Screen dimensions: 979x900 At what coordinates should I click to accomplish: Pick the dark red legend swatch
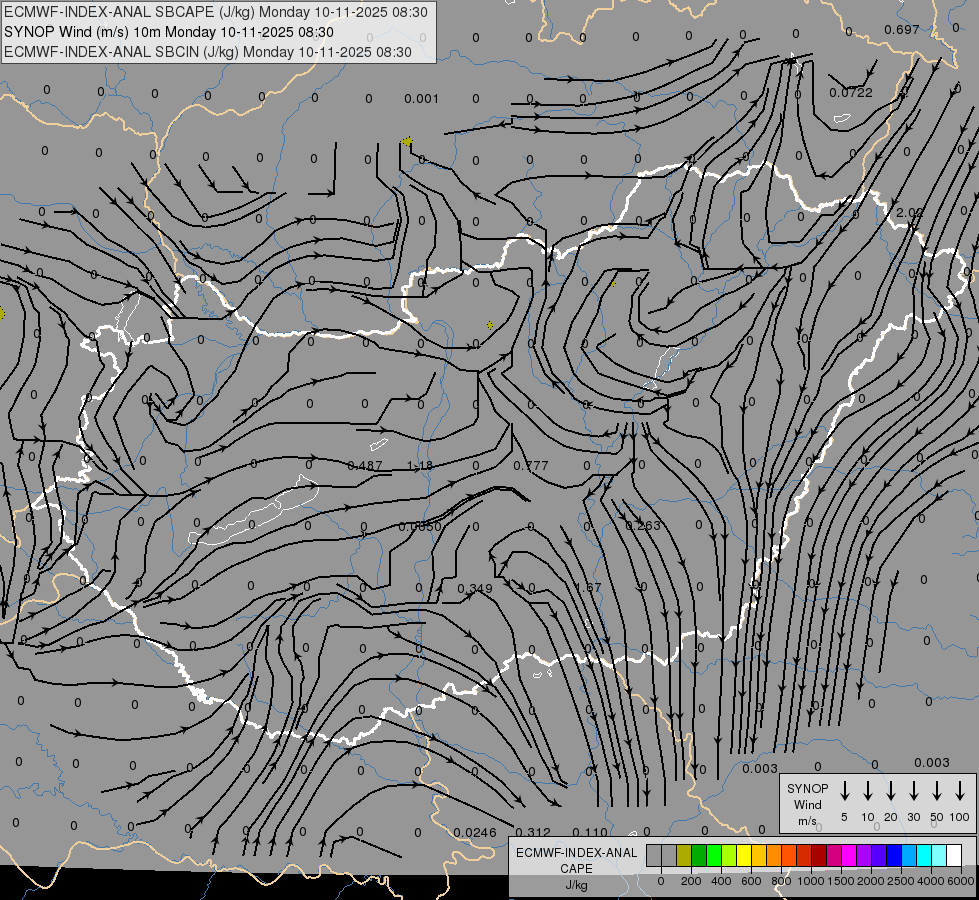(819, 855)
